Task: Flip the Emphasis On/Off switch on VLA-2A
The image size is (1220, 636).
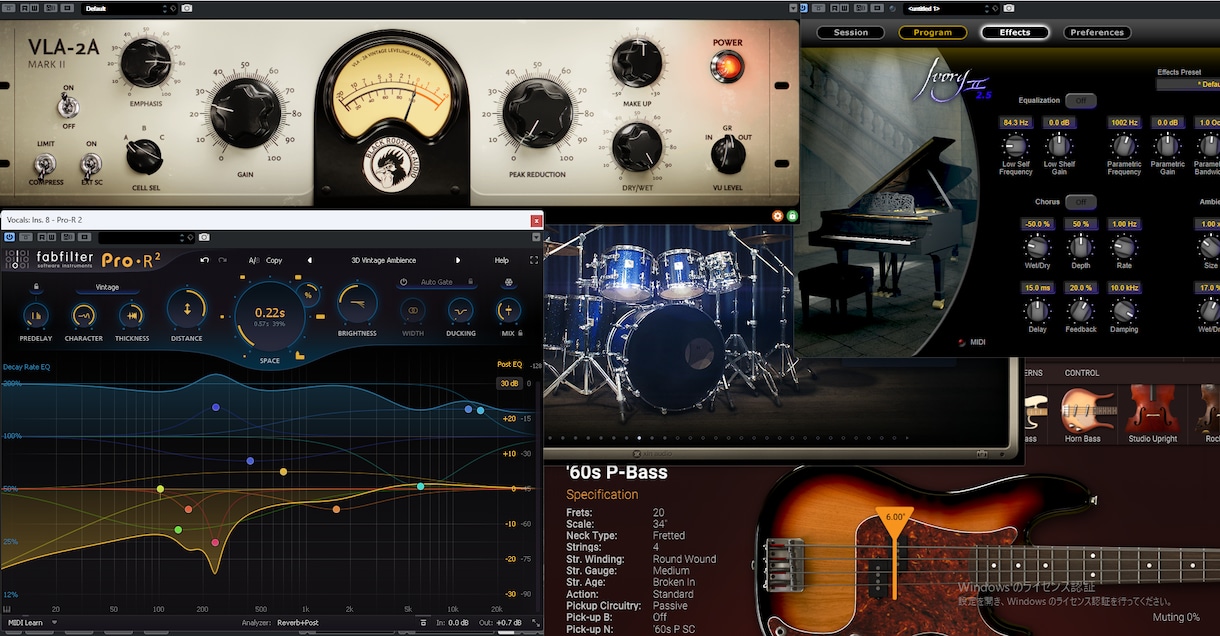Action: point(69,105)
